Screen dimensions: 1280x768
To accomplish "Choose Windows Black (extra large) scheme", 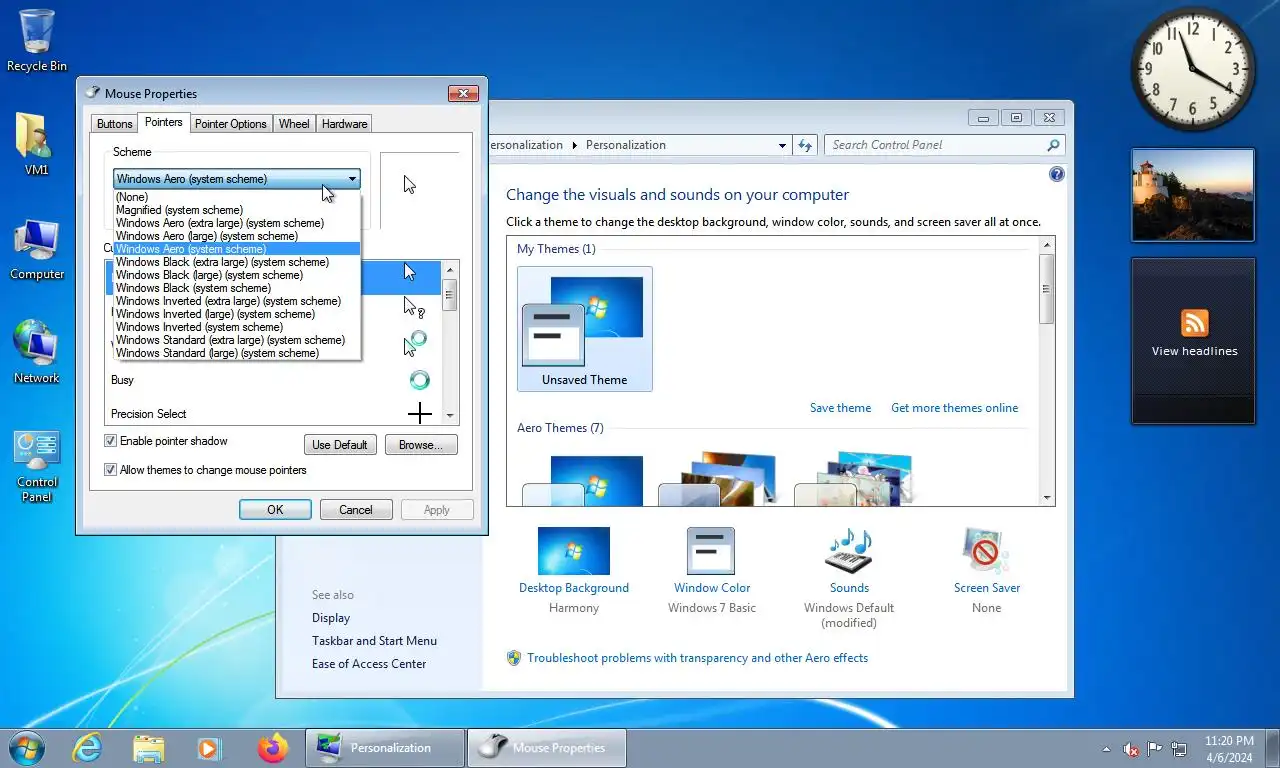I will click(x=236, y=262).
